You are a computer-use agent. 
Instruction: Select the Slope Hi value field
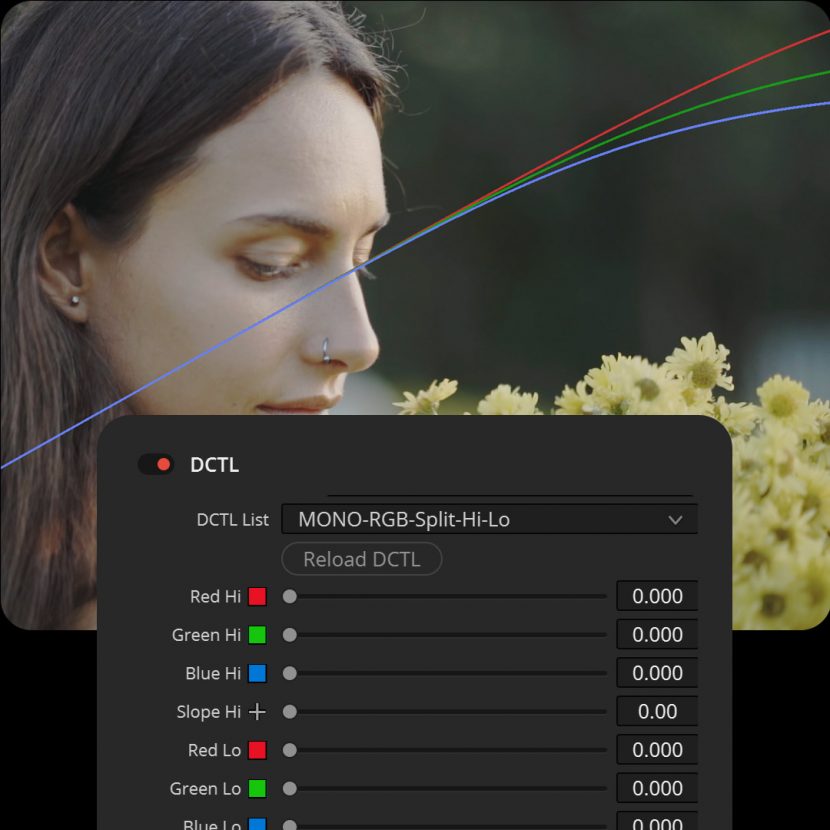tap(657, 712)
